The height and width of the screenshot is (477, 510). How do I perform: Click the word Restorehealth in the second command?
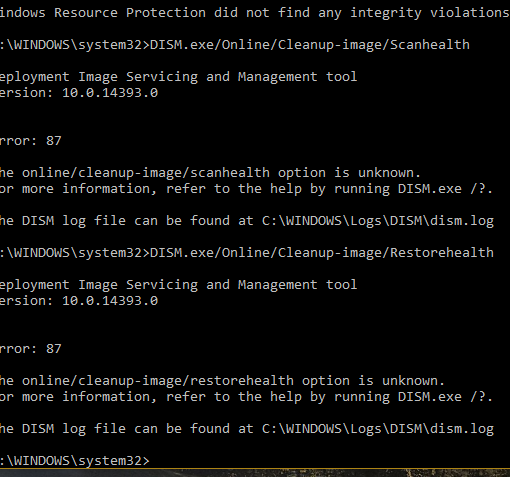pos(442,253)
